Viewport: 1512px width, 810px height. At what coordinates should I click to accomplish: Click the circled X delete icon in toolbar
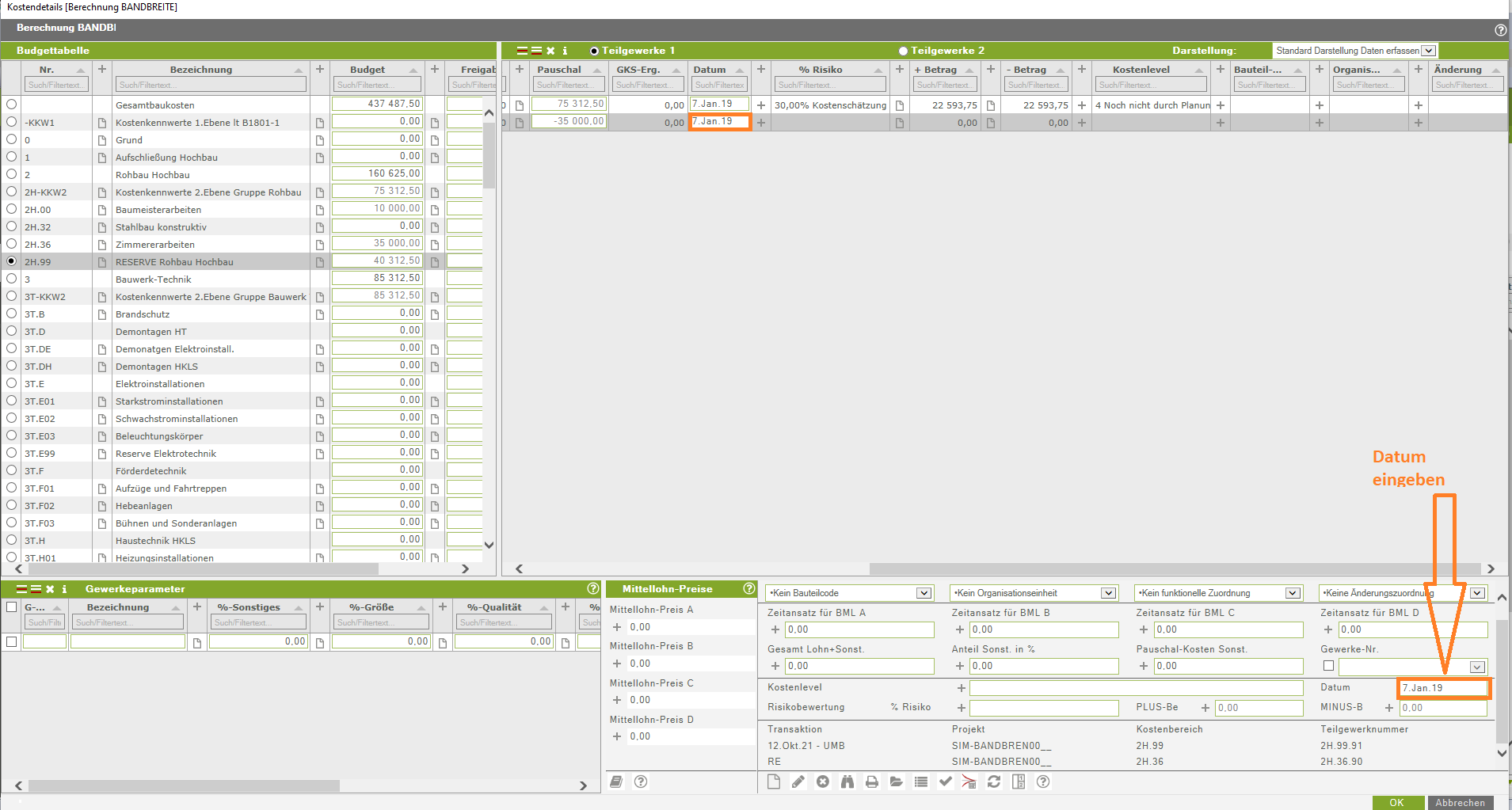coord(822,781)
